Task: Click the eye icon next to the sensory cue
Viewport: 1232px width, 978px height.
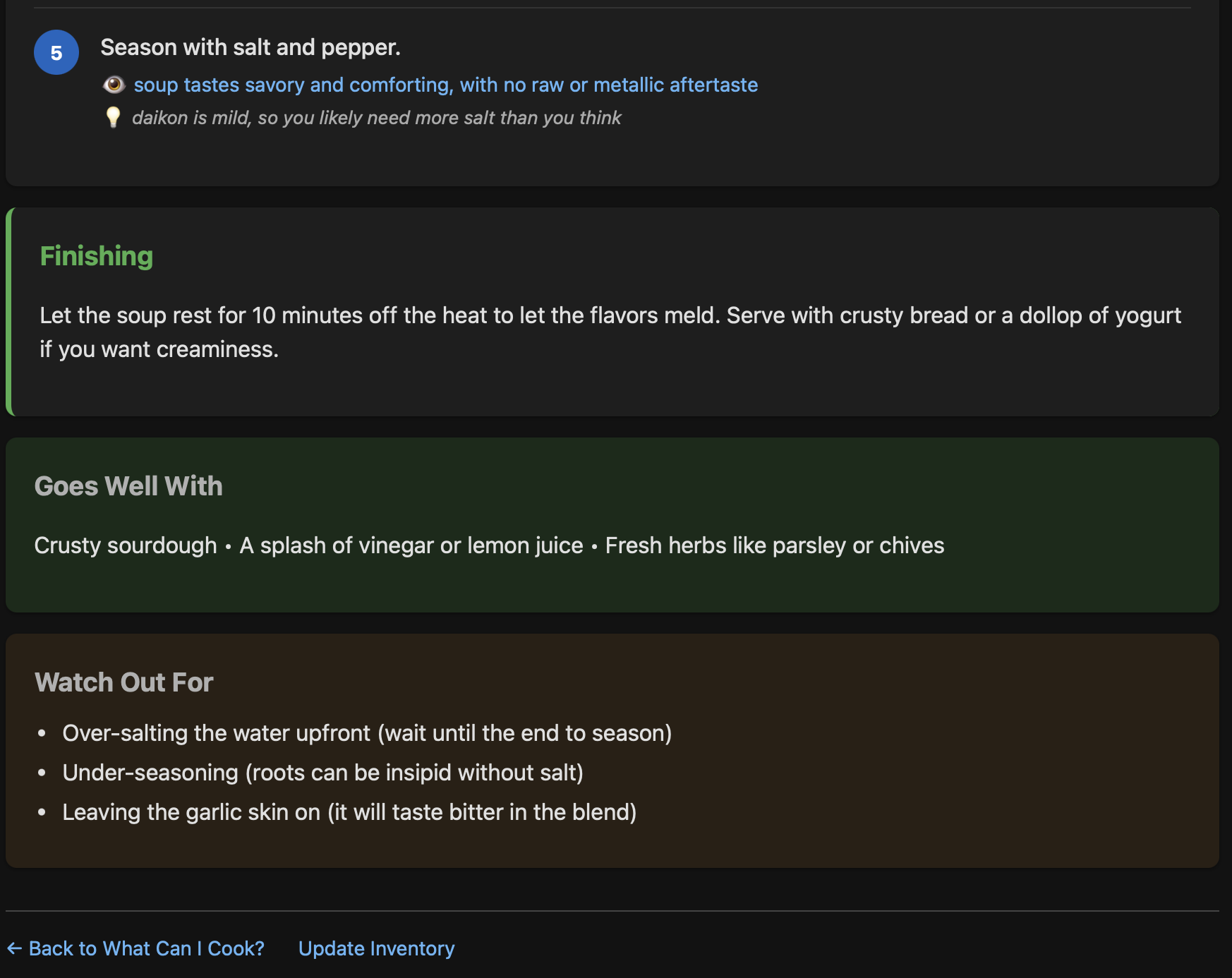Action: [x=115, y=85]
